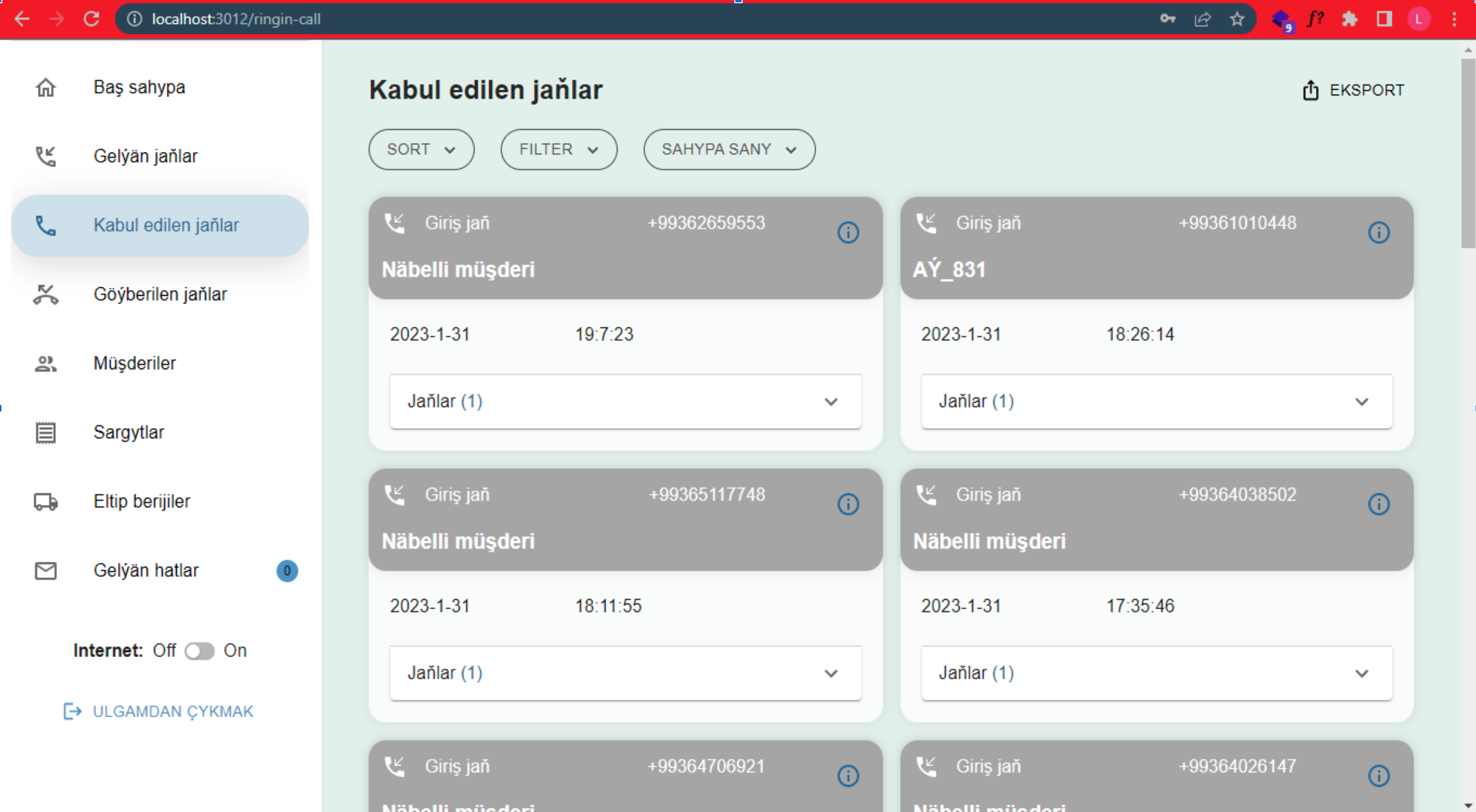Click the f? extension icon
The width and height of the screenshot is (1476, 812).
click(1315, 19)
